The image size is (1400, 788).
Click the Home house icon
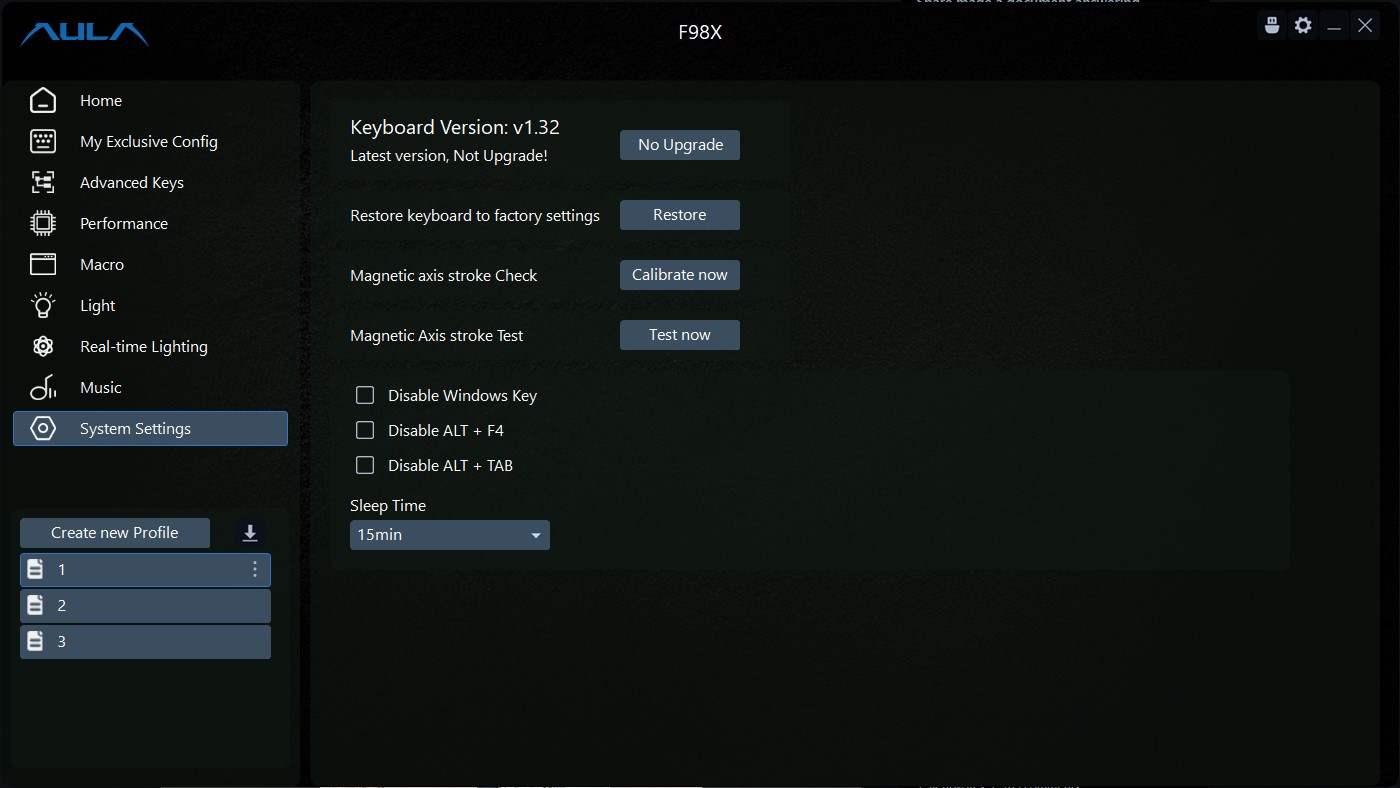[x=43, y=100]
